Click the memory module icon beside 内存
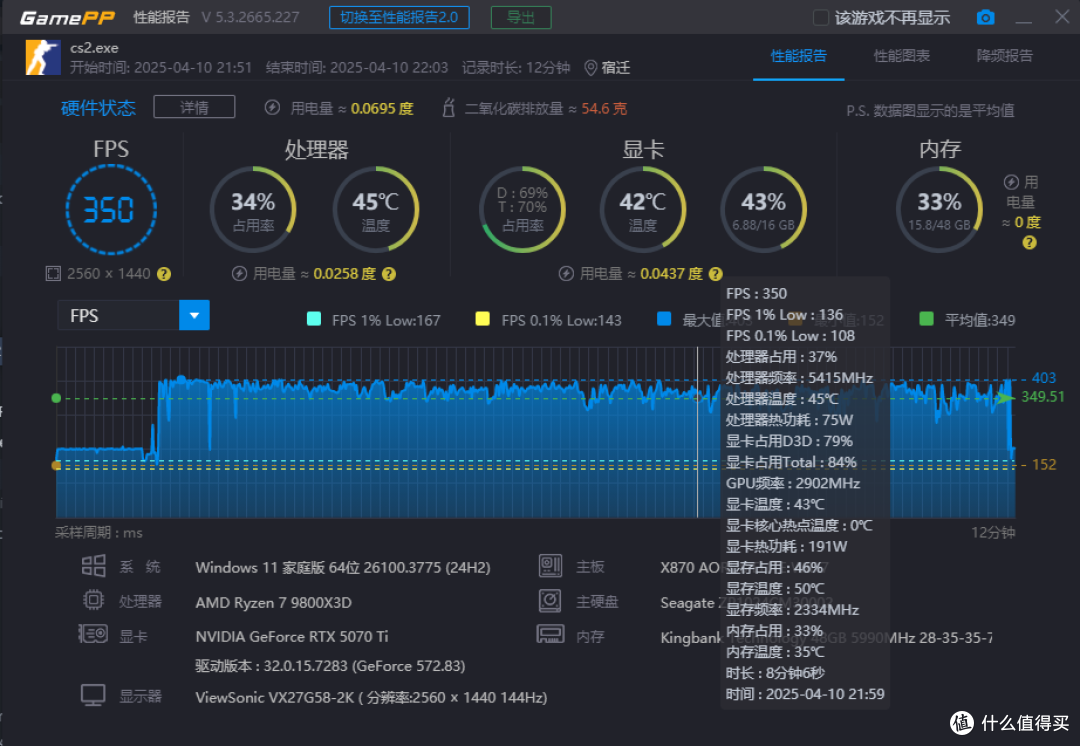The width and height of the screenshot is (1080, 746). [x=550, y=634]
